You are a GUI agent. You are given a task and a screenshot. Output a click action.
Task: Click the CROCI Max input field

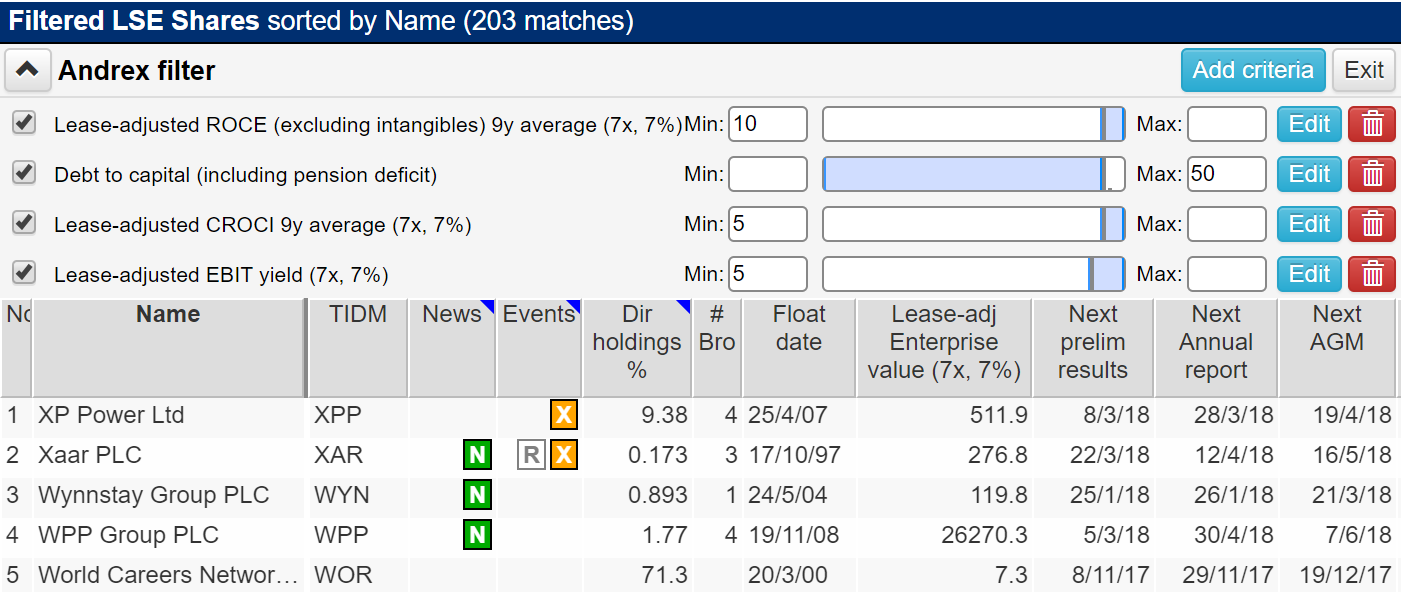point(1227,224)
